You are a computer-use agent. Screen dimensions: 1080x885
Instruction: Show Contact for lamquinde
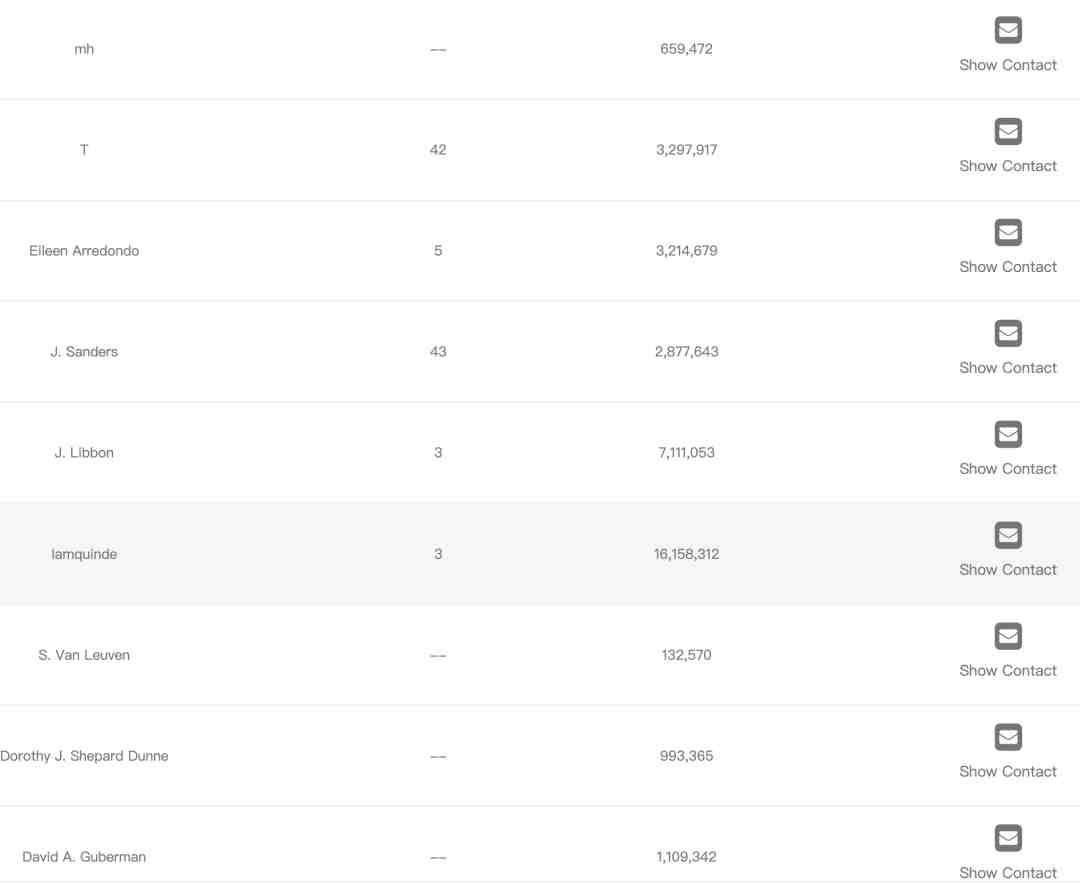1008,570
